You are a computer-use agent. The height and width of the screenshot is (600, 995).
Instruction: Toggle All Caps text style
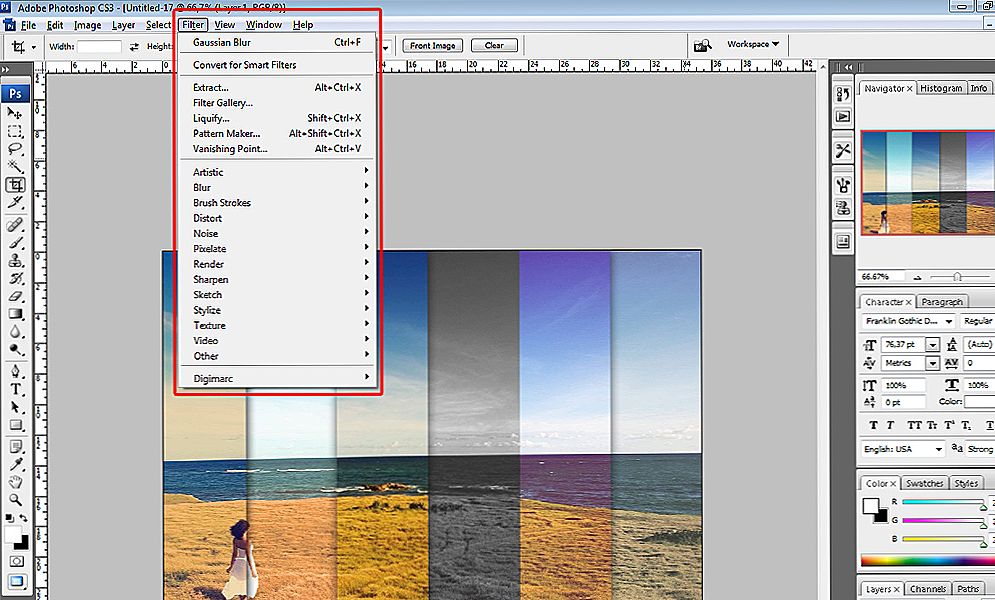(914, 425)
